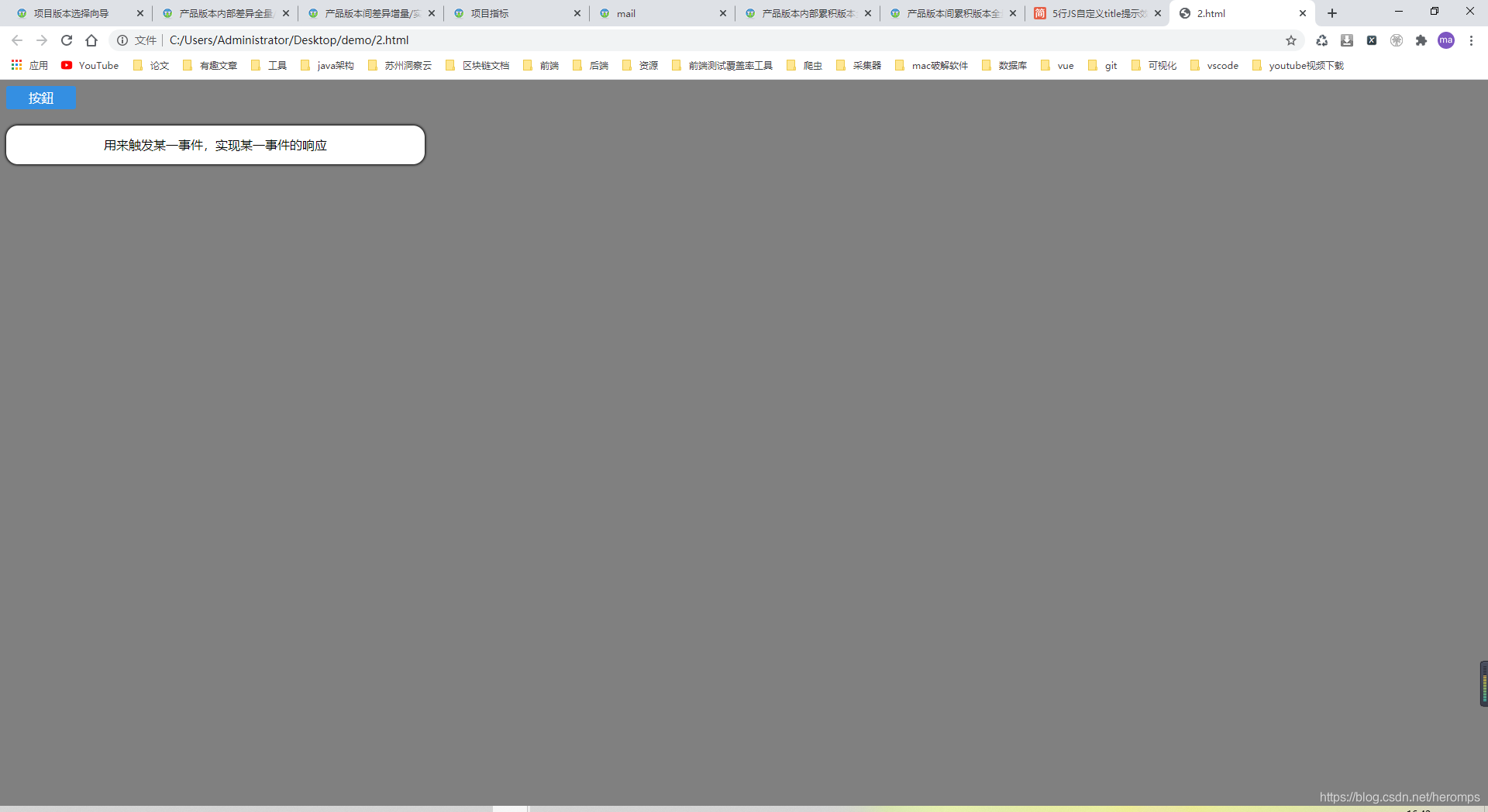Expand the java架构 bookmark folder

327,66
